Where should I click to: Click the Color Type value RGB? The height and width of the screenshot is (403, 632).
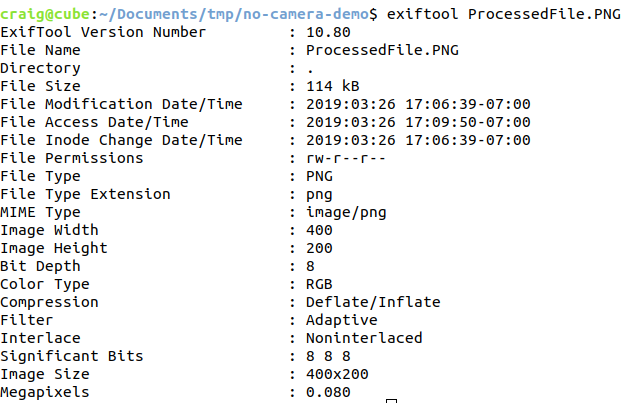pyautogui.click(x=319, y=284)
